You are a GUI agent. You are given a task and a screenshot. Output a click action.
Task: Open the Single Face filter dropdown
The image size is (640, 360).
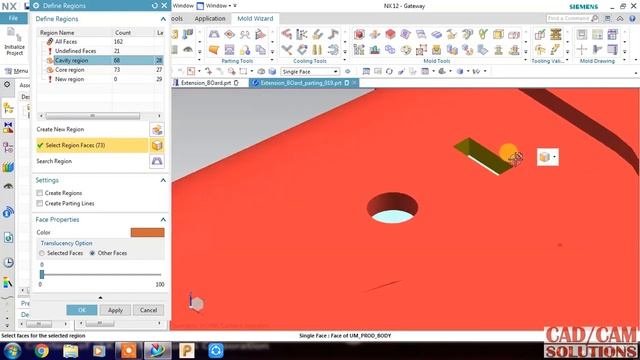pos(335,71)
